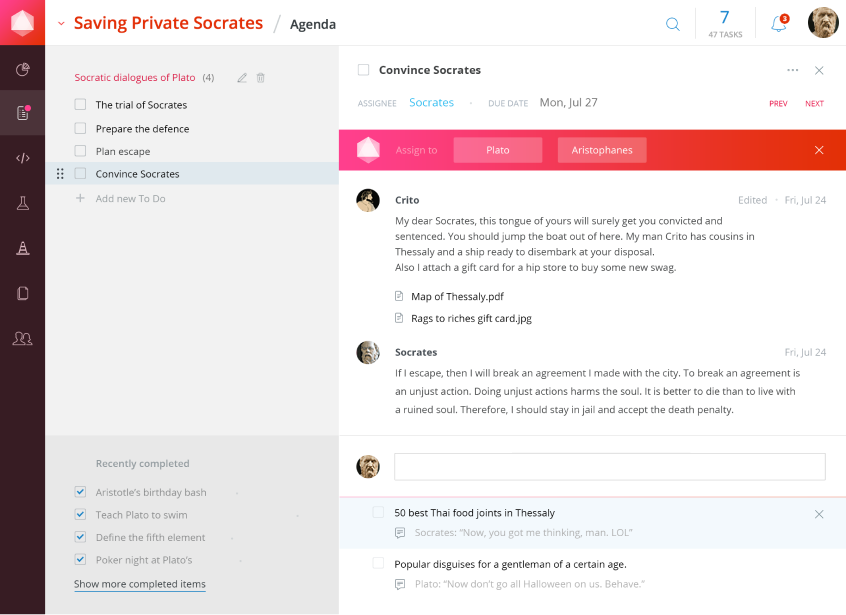Delete the list using the trash icon
This screenshot has width=846, height=615.
(261, 78)
